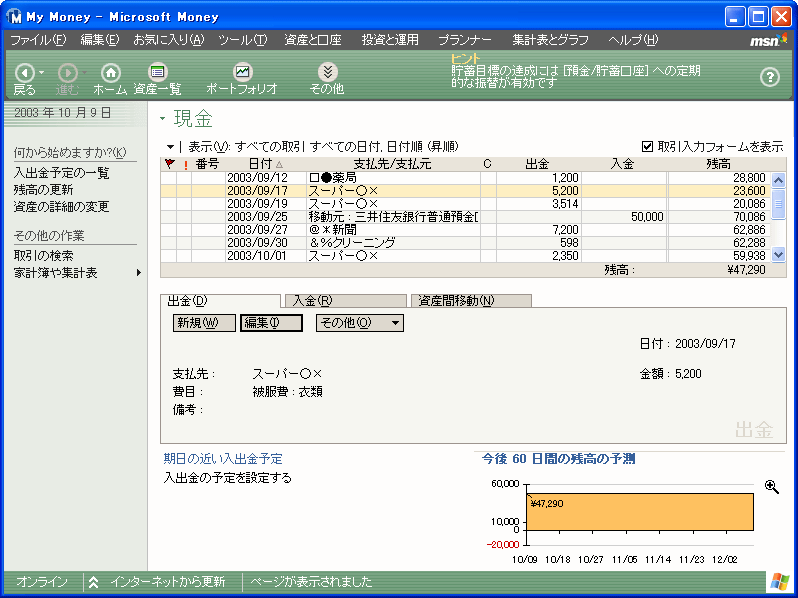798x598 pixels.
Task: Click the msn logo
Action: [x=768, y=40]
